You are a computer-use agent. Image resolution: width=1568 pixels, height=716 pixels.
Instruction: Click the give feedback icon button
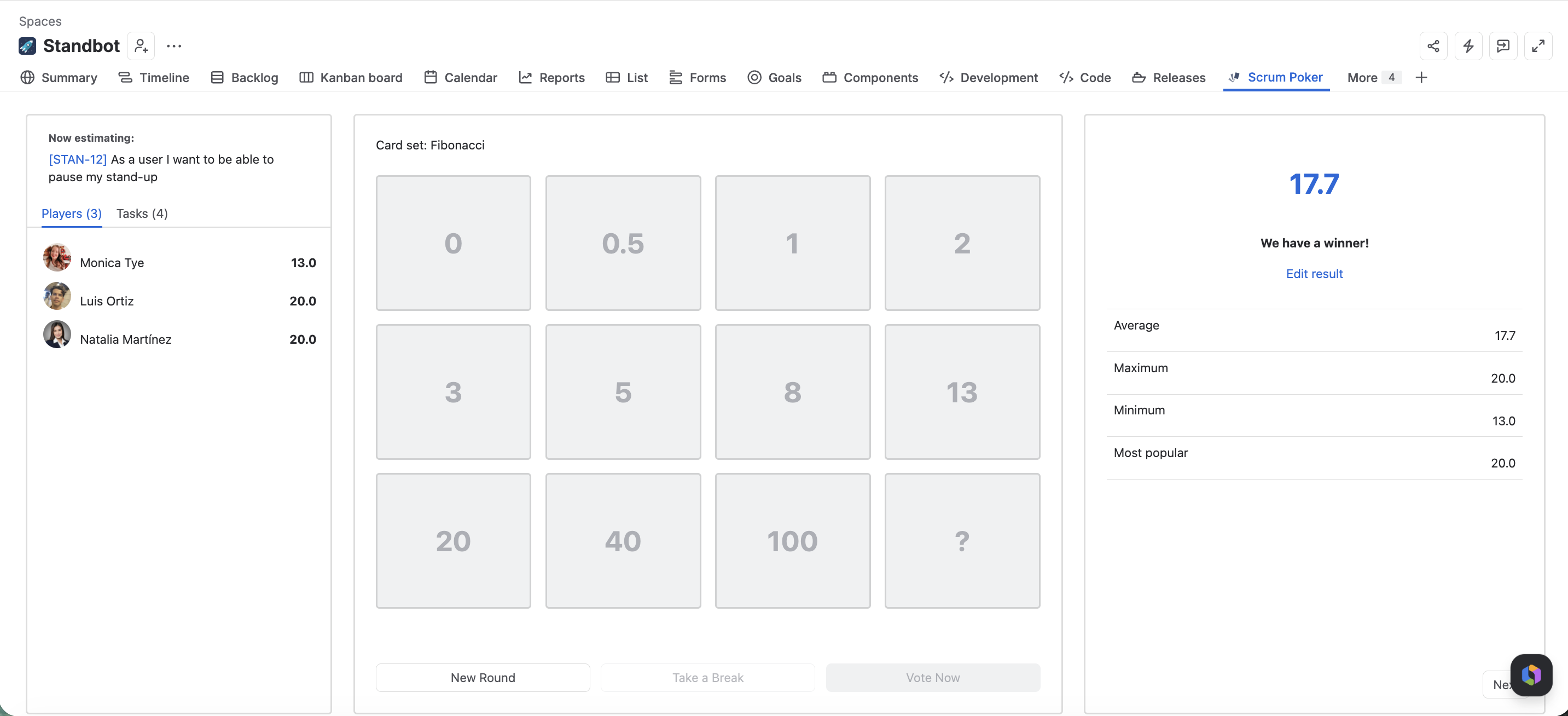click(x=1503, y=45)
